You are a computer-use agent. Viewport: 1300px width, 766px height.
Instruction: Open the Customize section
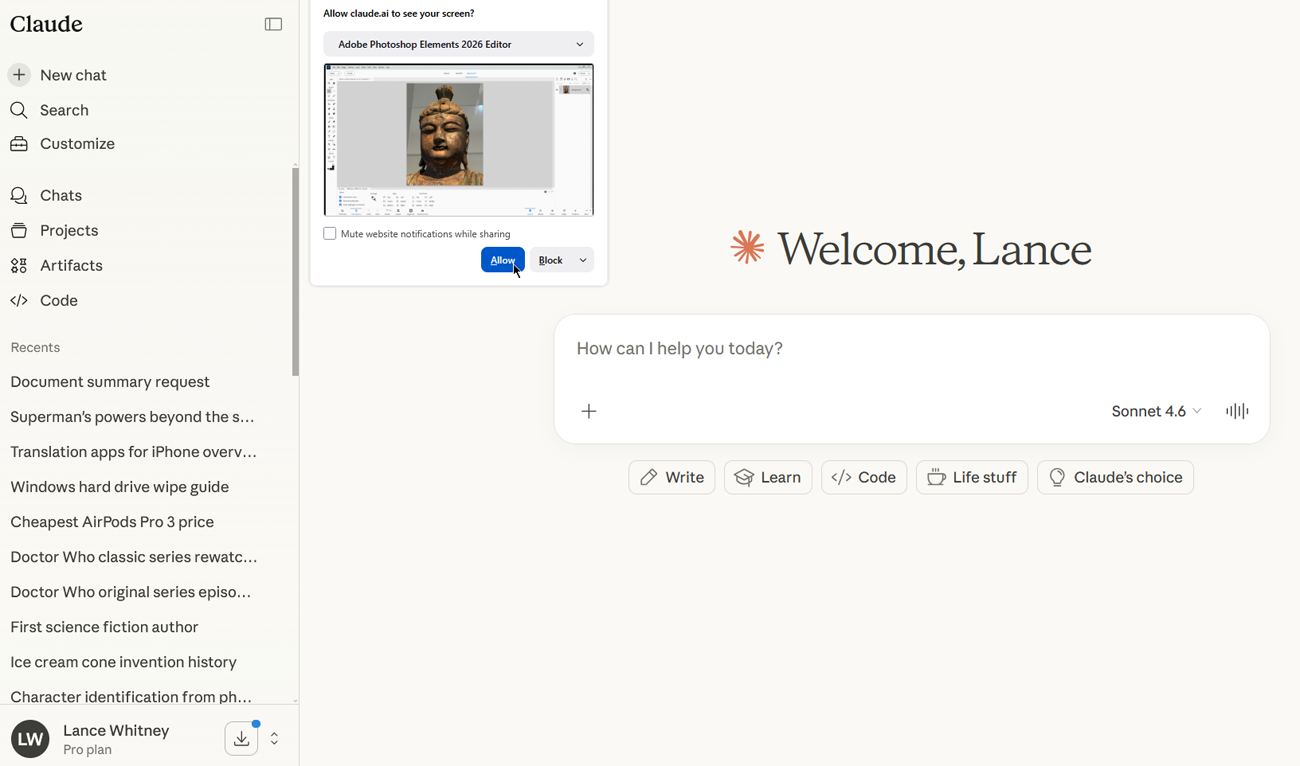77,144
